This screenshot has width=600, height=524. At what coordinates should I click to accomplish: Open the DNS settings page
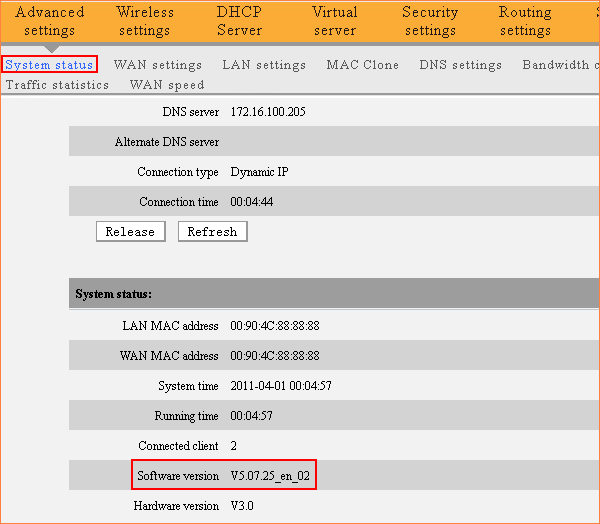click(x=460, y=65)
